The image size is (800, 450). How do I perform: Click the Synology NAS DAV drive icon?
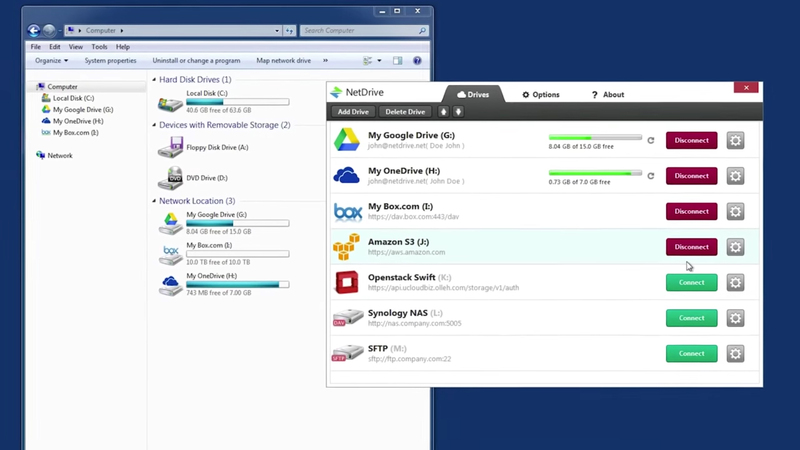(x=347, y=317)
